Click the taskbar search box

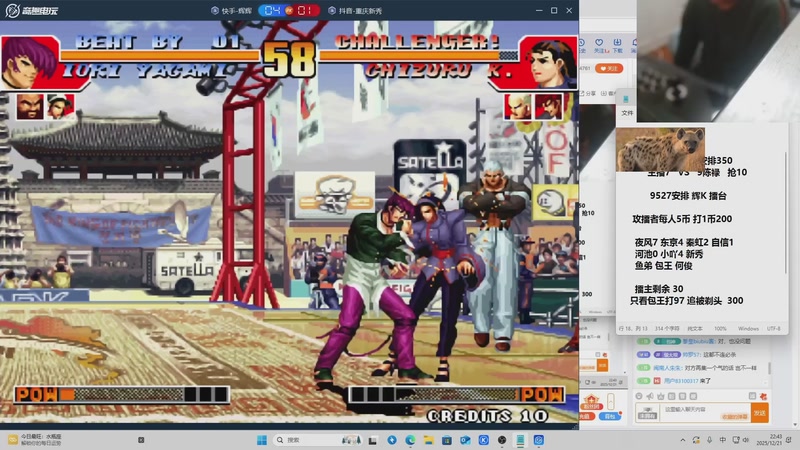coord(318,440)
